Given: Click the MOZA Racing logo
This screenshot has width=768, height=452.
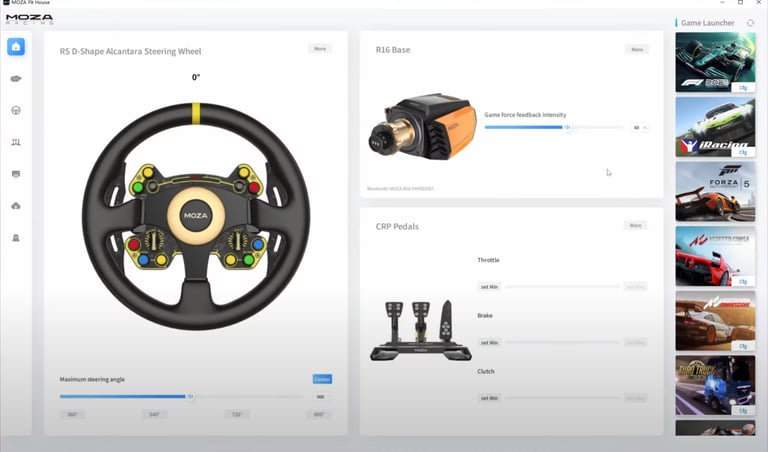Looking at the screenshot, I should (x=29, y=20).
